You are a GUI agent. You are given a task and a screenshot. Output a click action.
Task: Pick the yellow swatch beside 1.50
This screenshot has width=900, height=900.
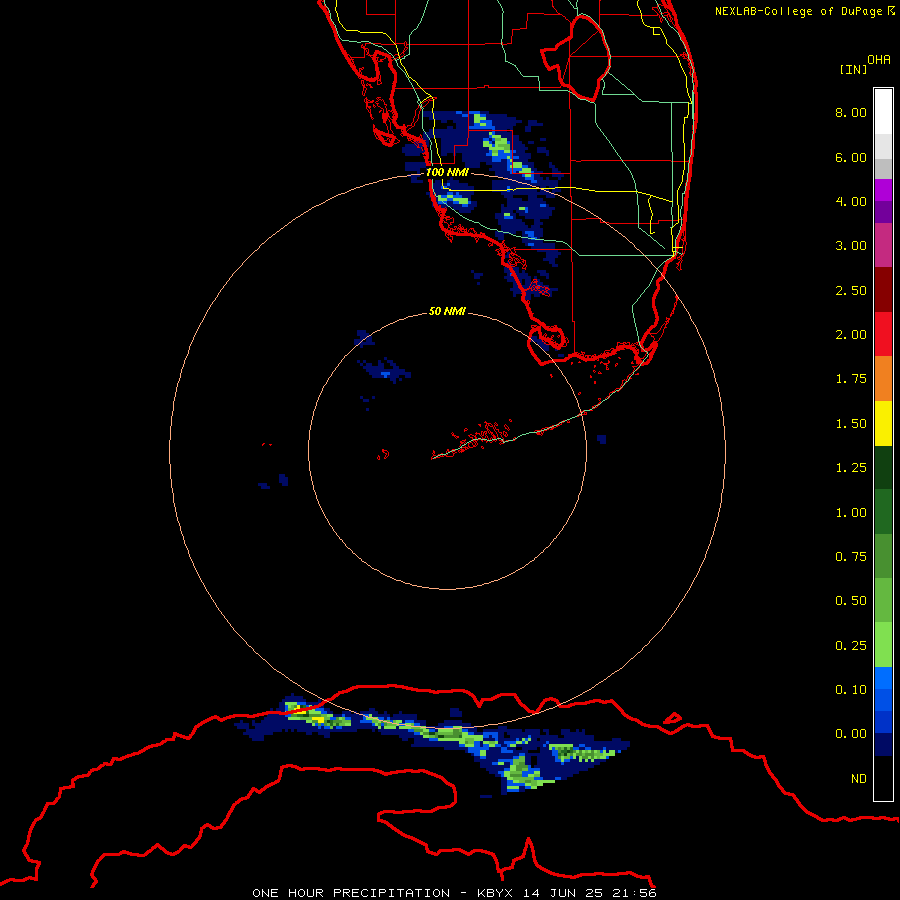[883, 423]
